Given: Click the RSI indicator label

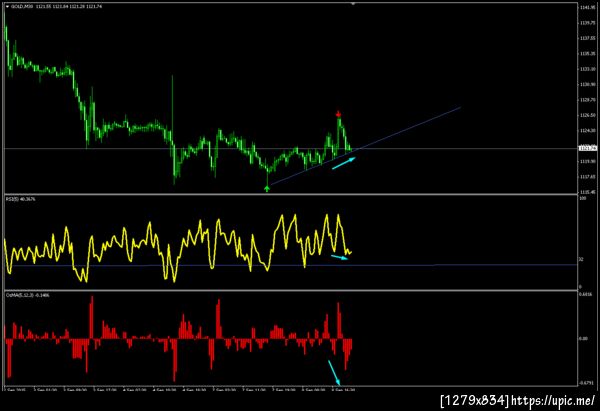Looking at the screenshot, I should tap(21, 199).
